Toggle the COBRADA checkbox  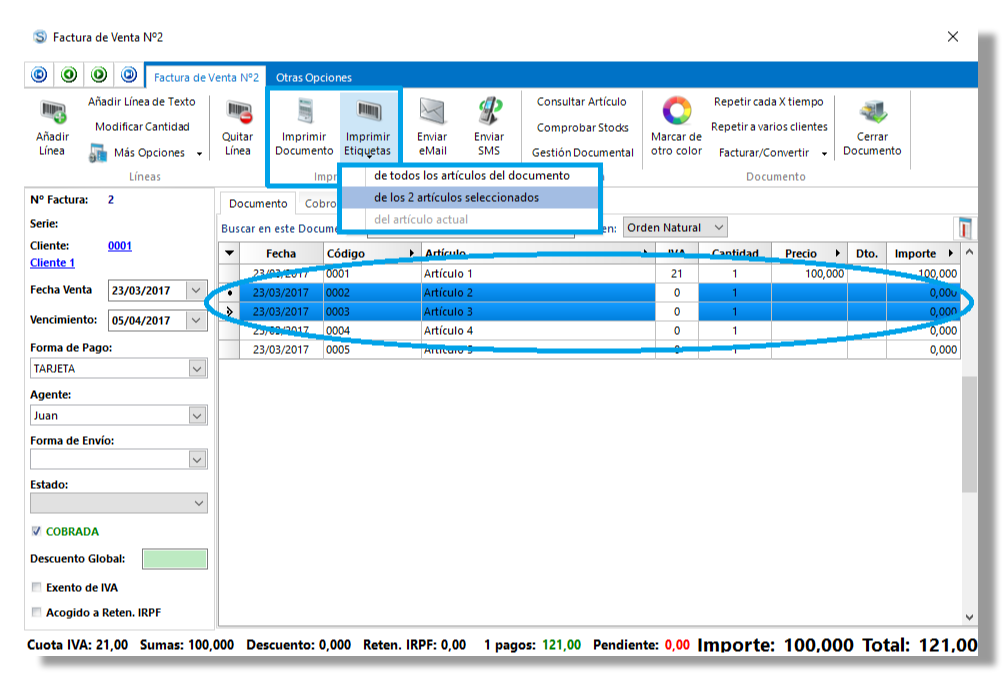(37, 532)
